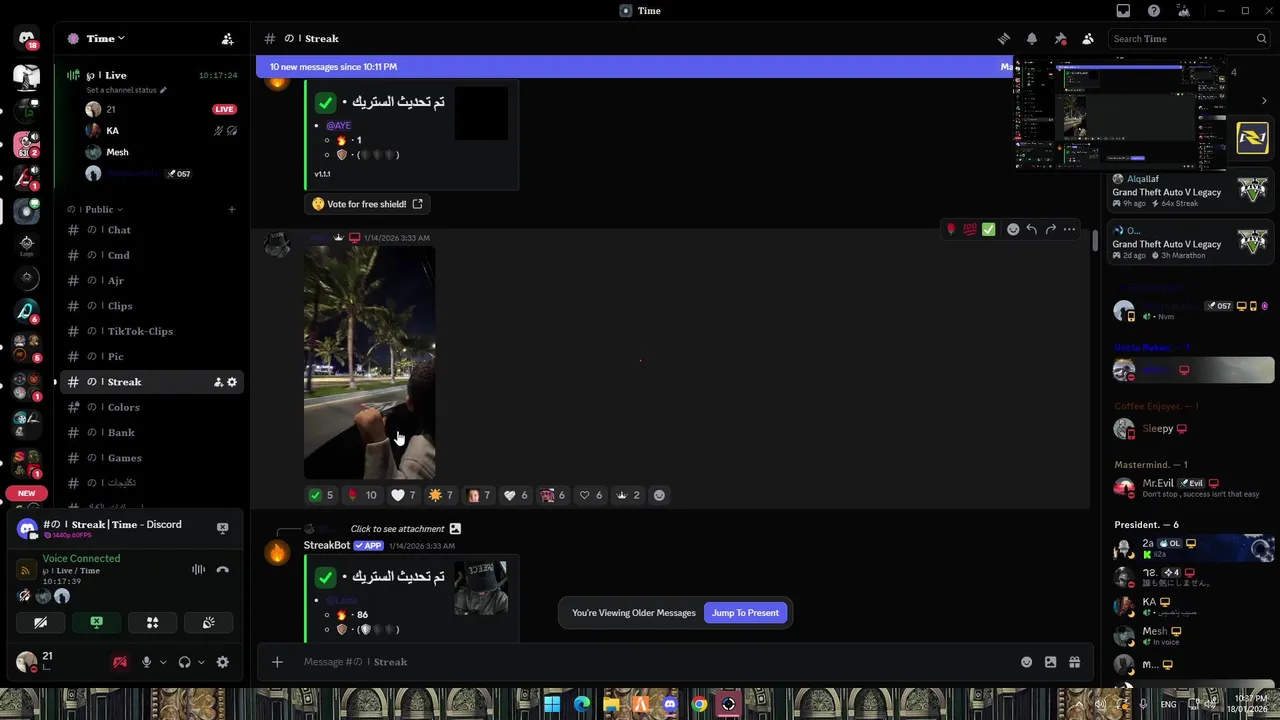
Task: Open the Bank channel
Action: pyautogui.click(x=152, y=433)
